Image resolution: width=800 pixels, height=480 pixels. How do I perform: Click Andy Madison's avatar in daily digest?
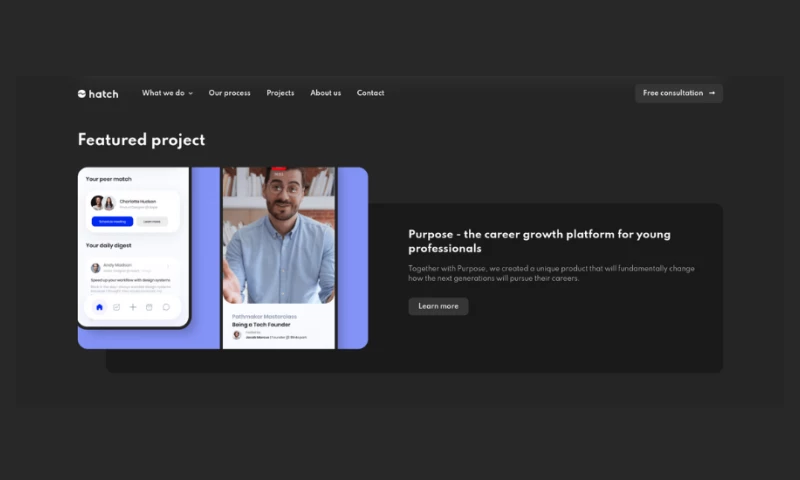point(96,268)
